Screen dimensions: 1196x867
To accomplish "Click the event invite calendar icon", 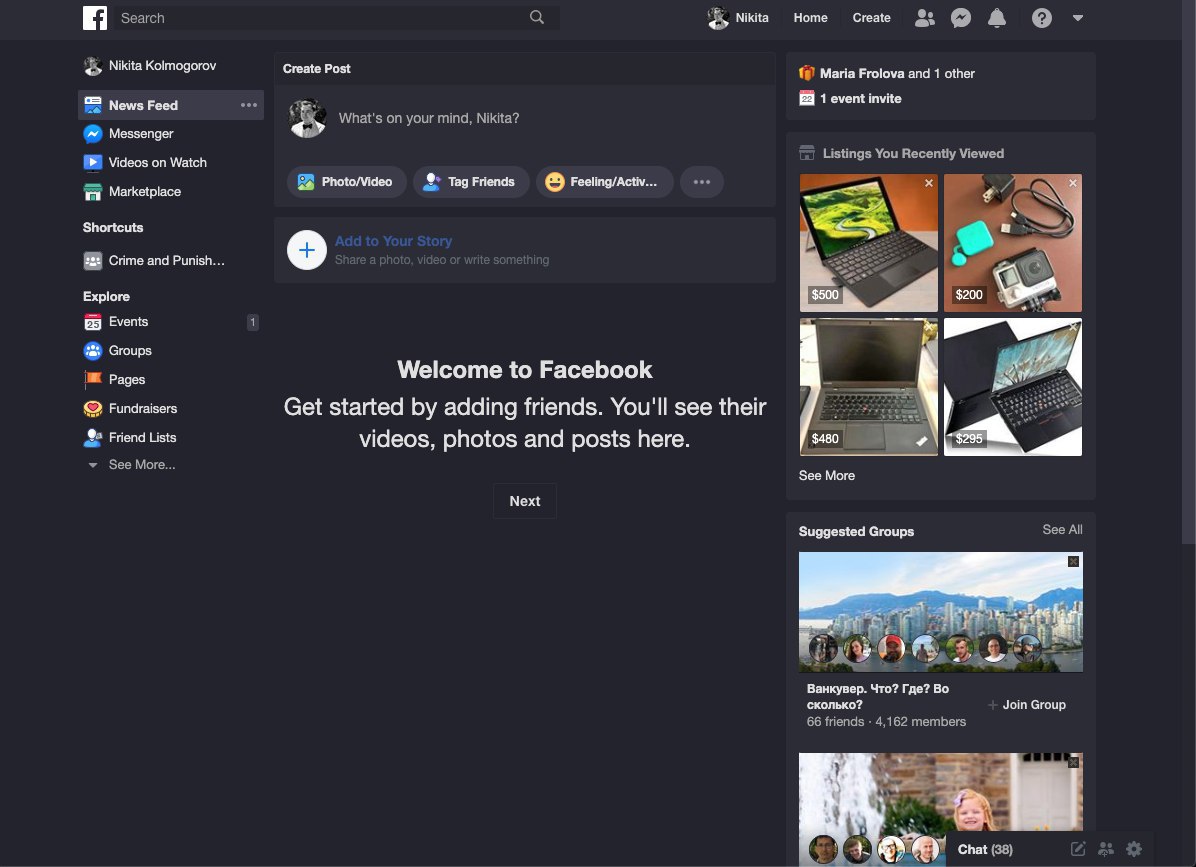I will pyautogui.click(x=807, y=98).
